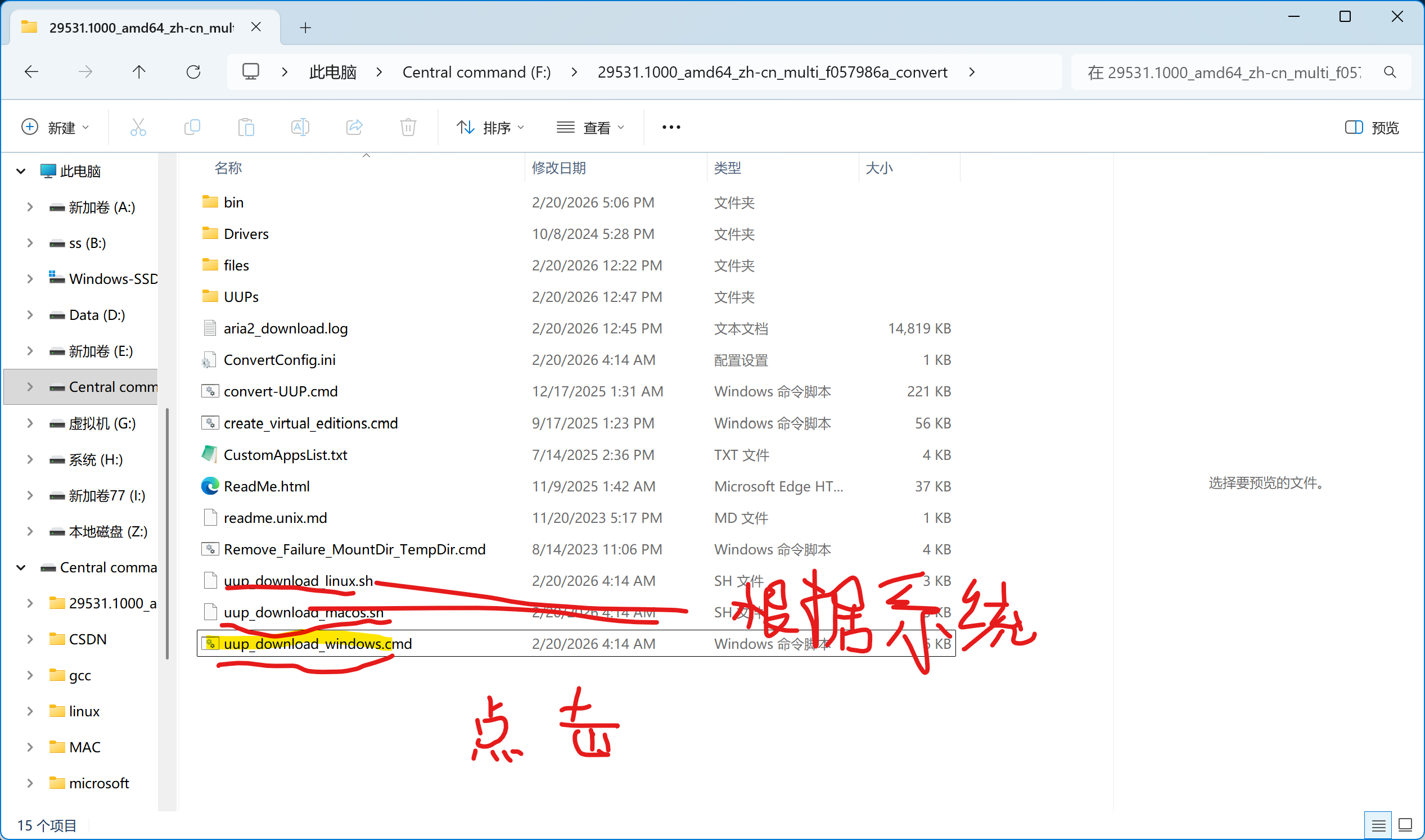The width and height of the screenshot is (1425, 840).
Task: Click the Paste clipboard icon
Action: [x=246, y=128]
